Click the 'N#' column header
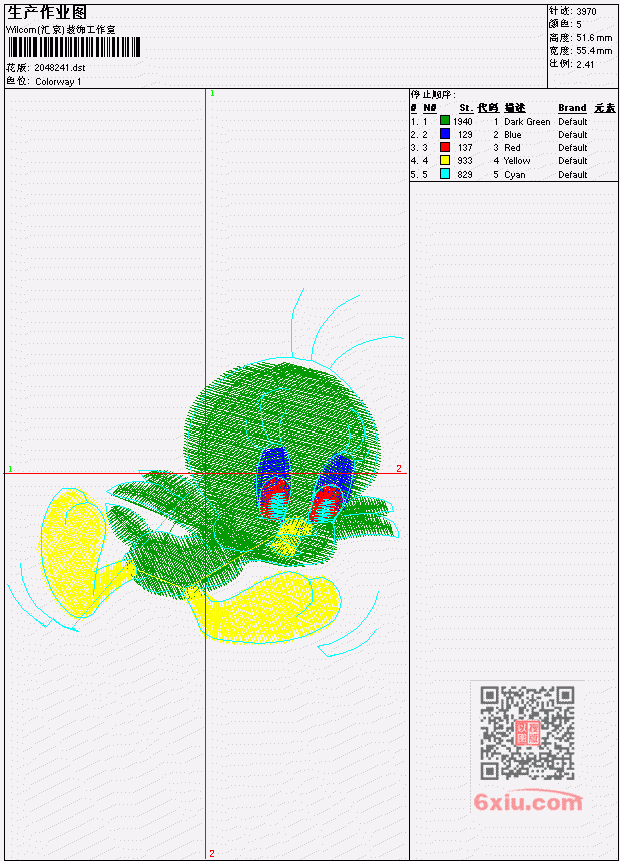The height and width of the screenshot is (861, 620). [x=429, y=108]
